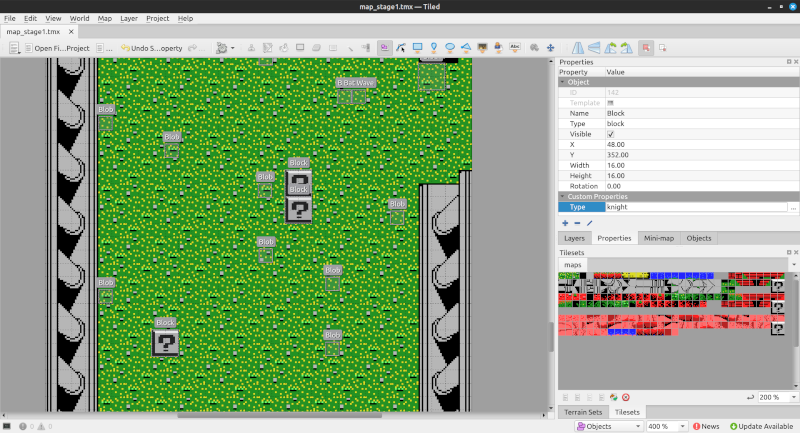The height and width of the screenshot is (433, 800).
Task: Flip selected object vertically
Action: pyautogui.click(x=594, y=48)
